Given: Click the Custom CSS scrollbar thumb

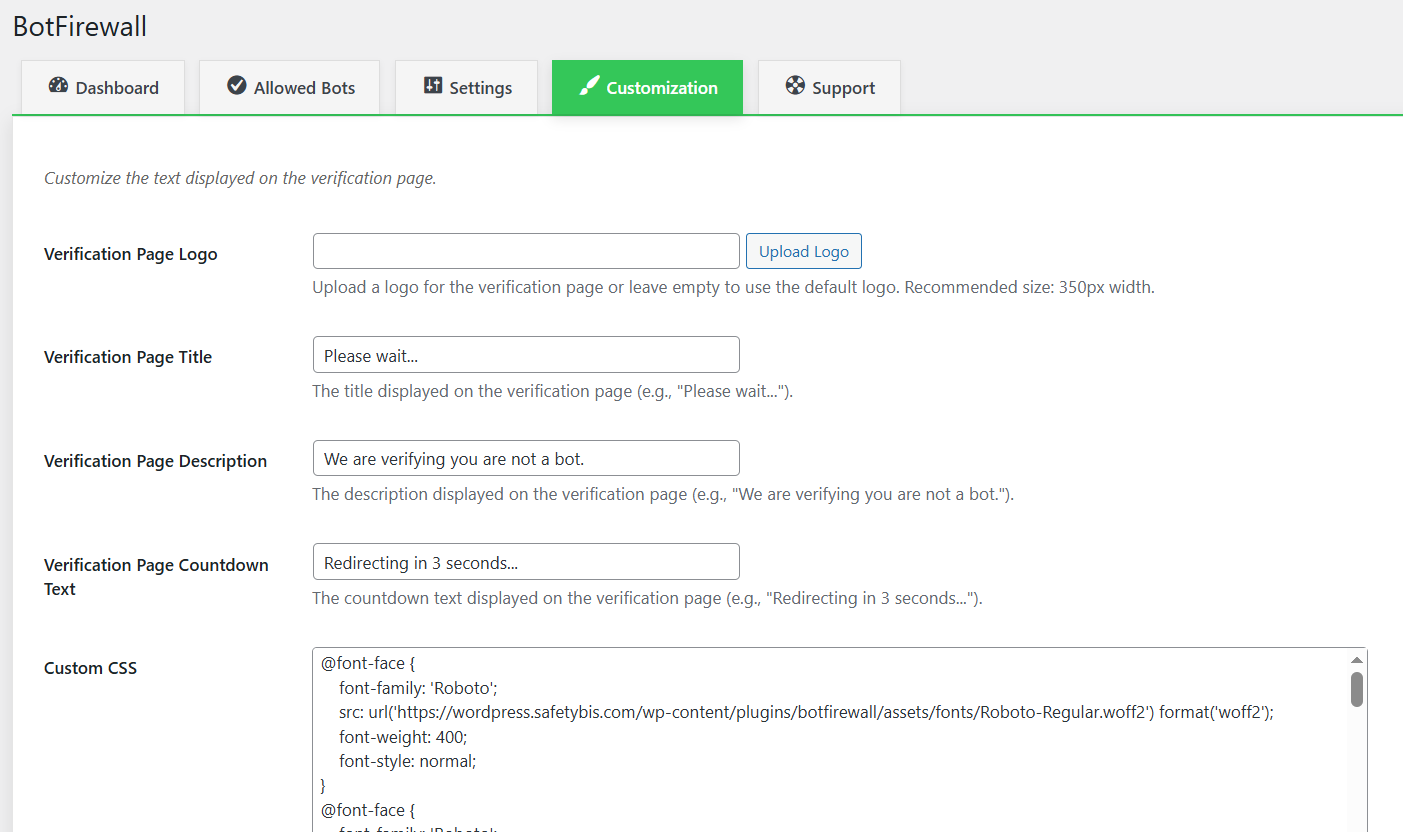Looking at the screenshot, I should [1357, 690].
